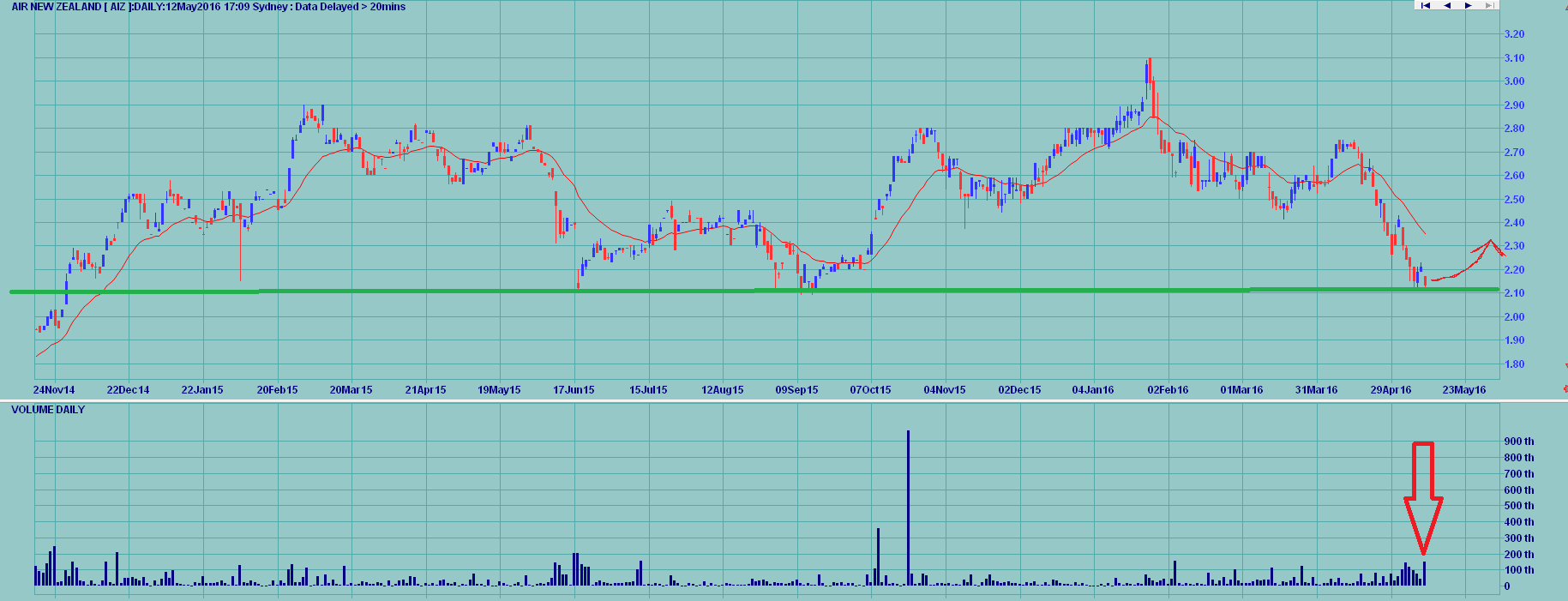Select the 22Dec14 date label
The width and height of the screenshot is (1568, 601).
click(128, 390)
